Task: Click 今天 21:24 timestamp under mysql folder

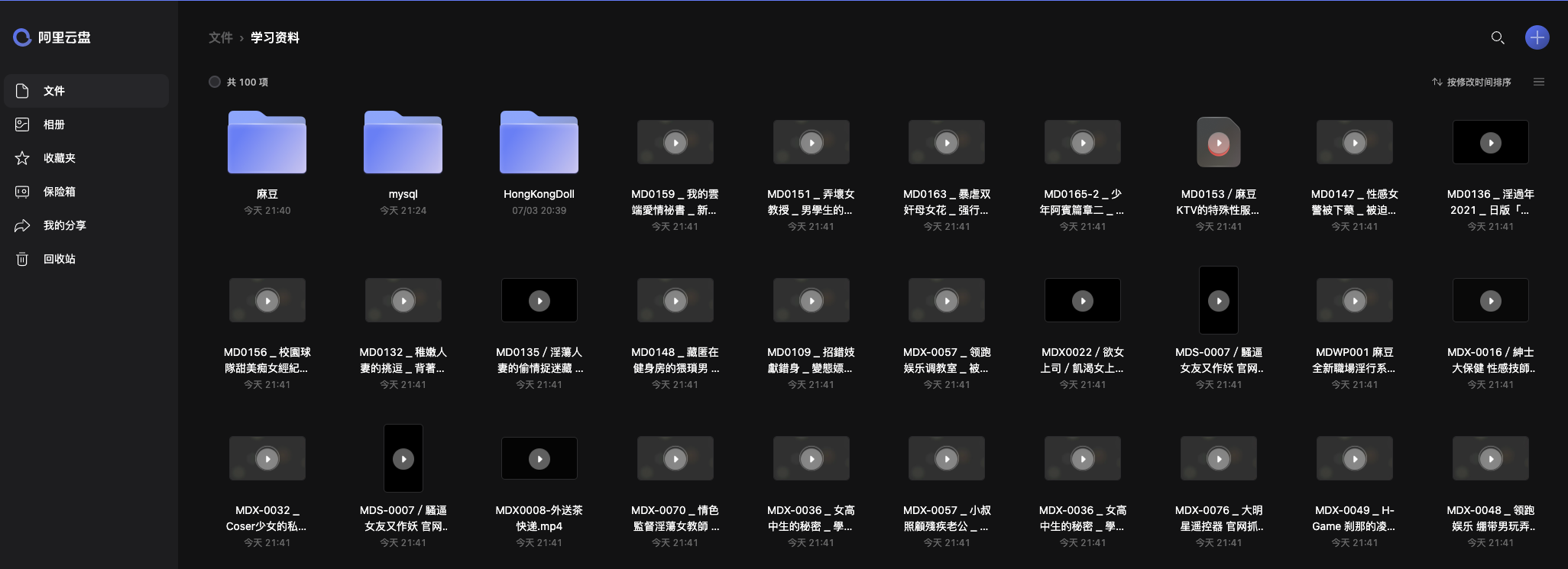Action: click(403, 210)
